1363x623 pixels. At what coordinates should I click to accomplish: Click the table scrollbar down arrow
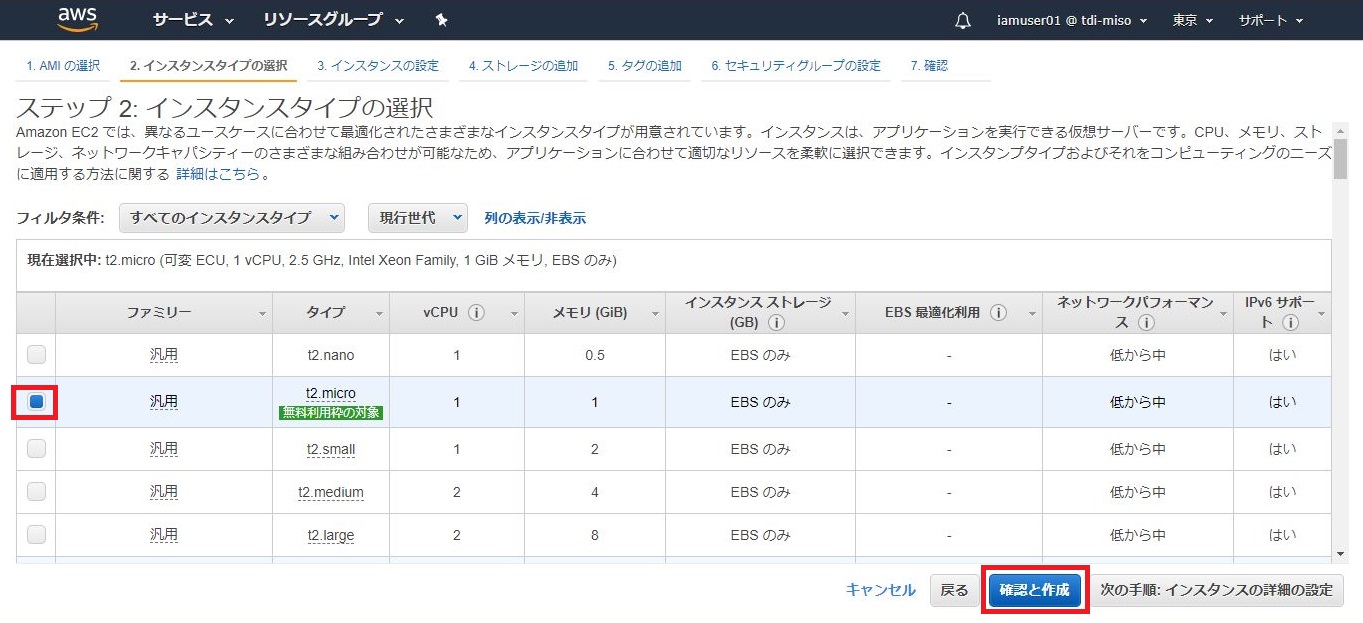click(x=1341, y=553)
